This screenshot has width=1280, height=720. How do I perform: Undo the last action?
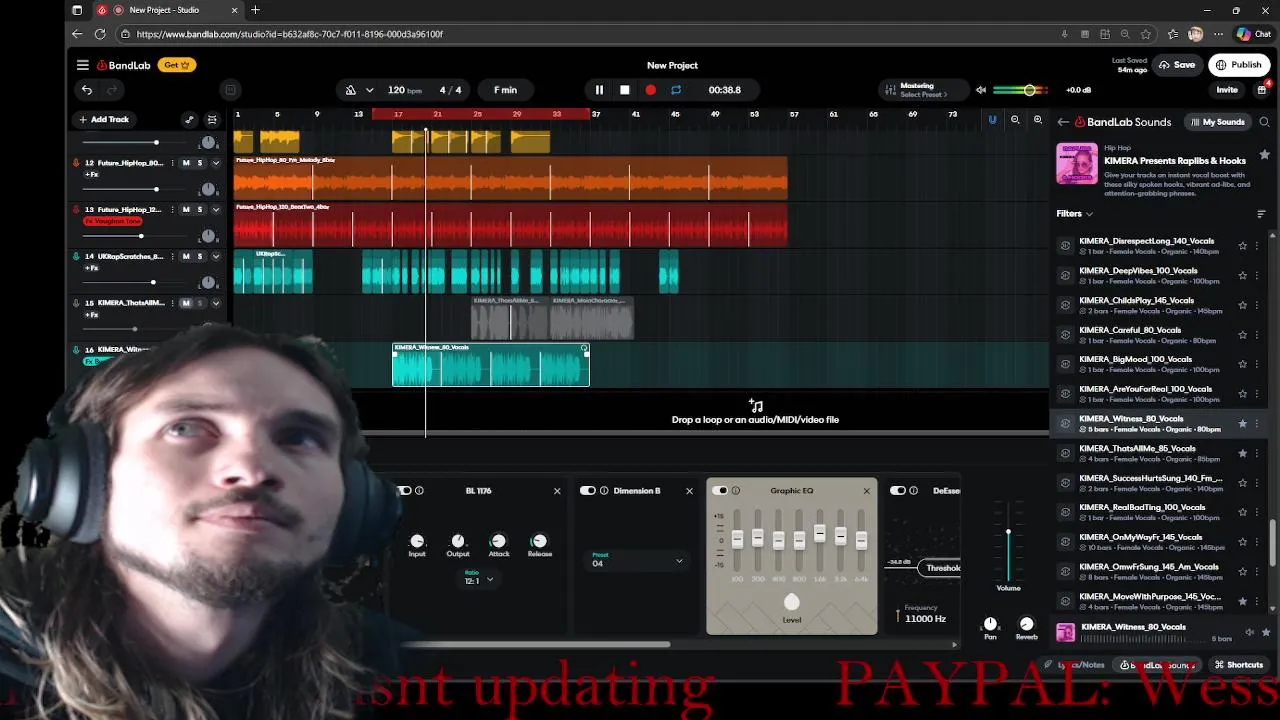87,90
